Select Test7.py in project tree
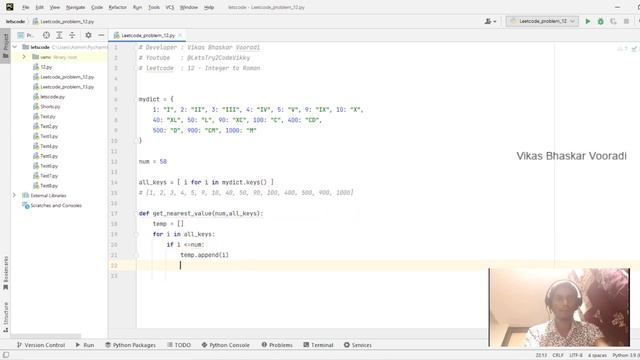 tap(45, 176)
